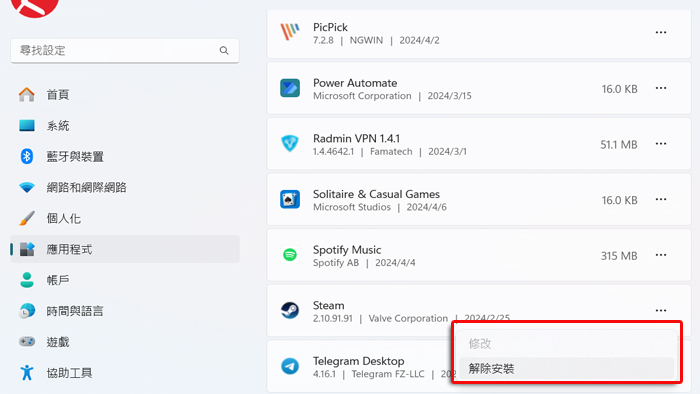Open 時間與語言 settings
Viewport: 700px width, 394px height.
point(125,311)
